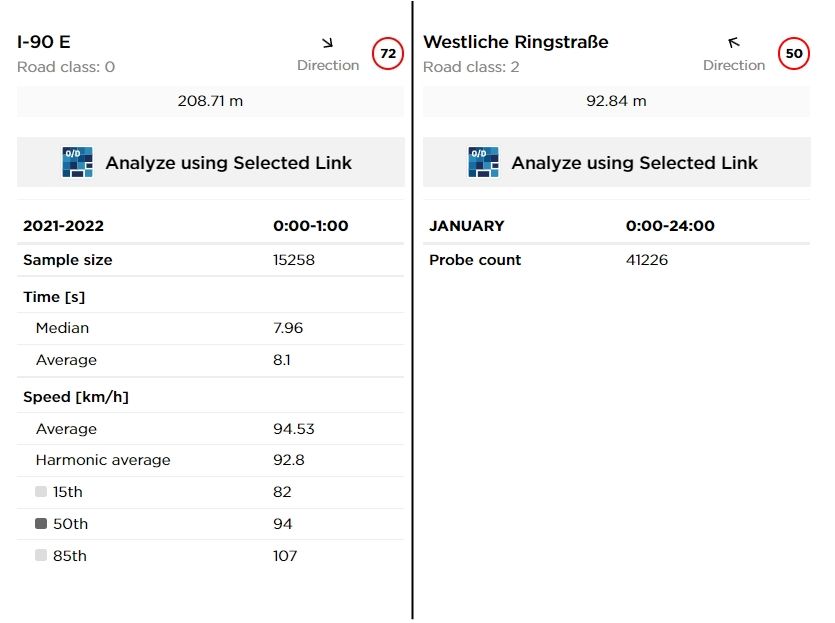This screenshot has height=623, width=835.
Task: Select the 208.71 m length bar
Action: [211, 101]
